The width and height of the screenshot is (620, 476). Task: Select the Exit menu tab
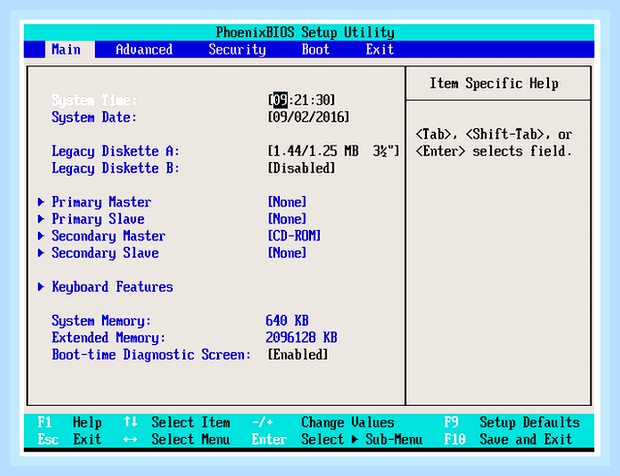click(380, 50)
